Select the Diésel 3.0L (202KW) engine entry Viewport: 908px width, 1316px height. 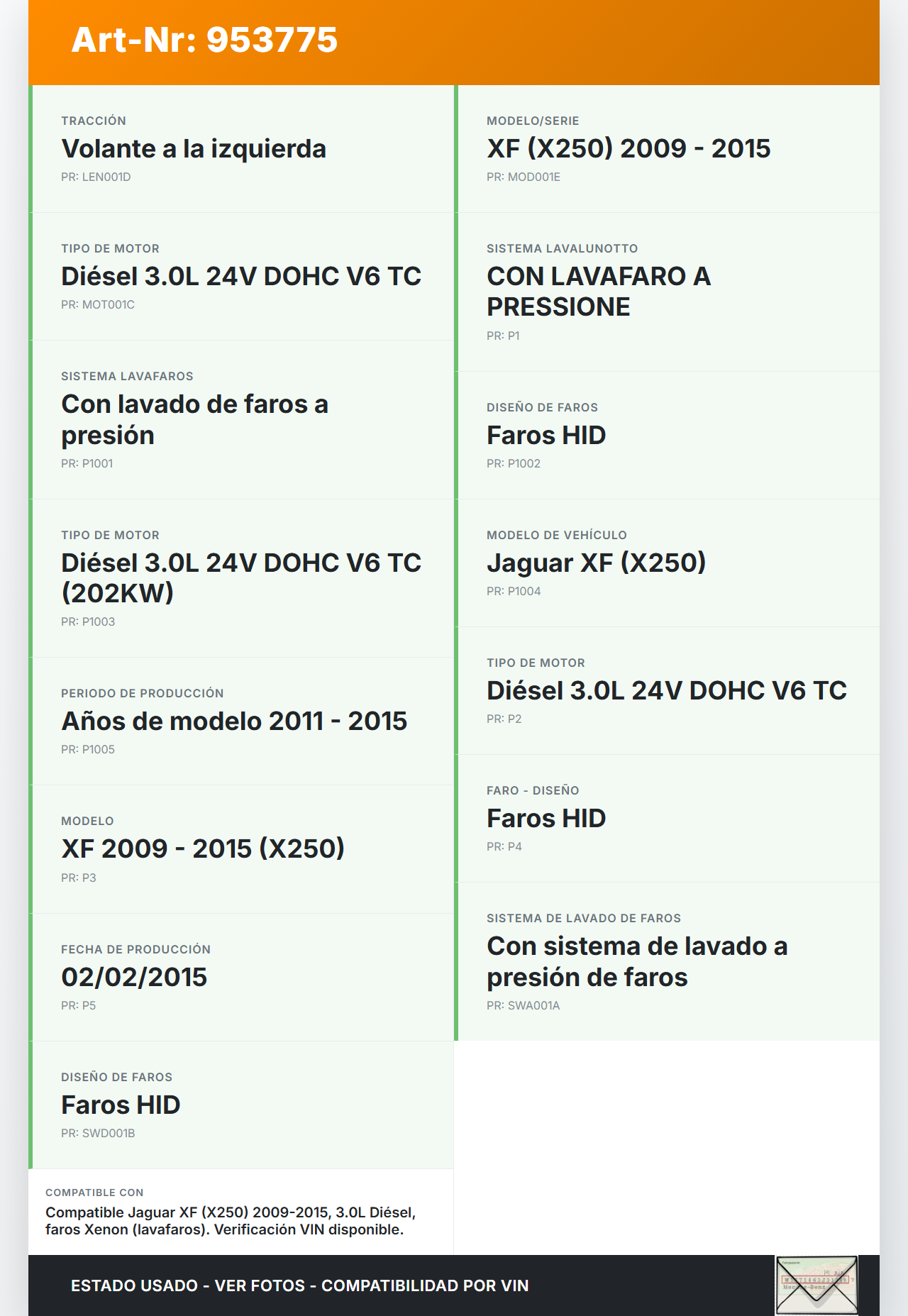(241, 577)
